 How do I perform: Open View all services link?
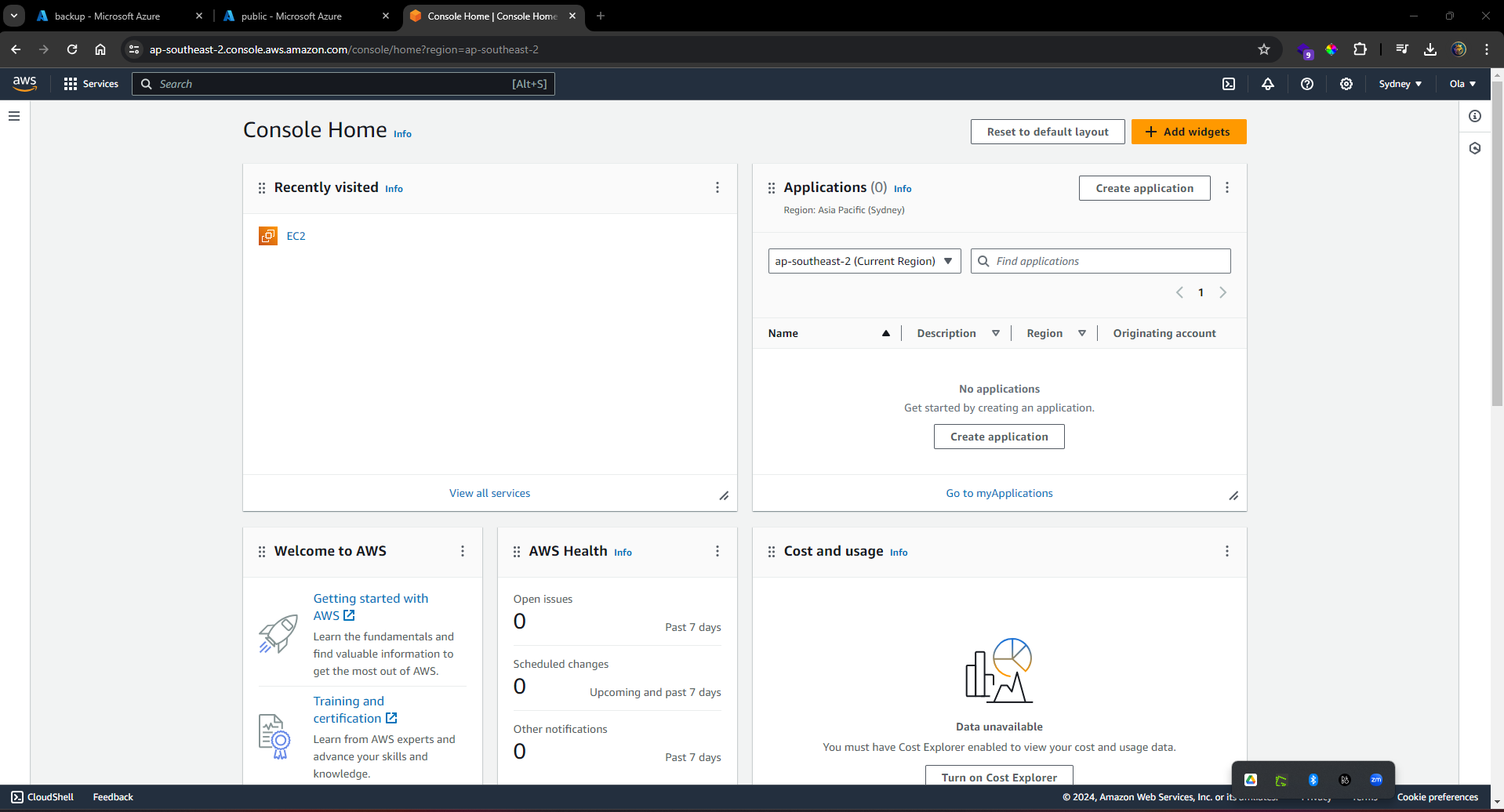[x=490, y=493]
